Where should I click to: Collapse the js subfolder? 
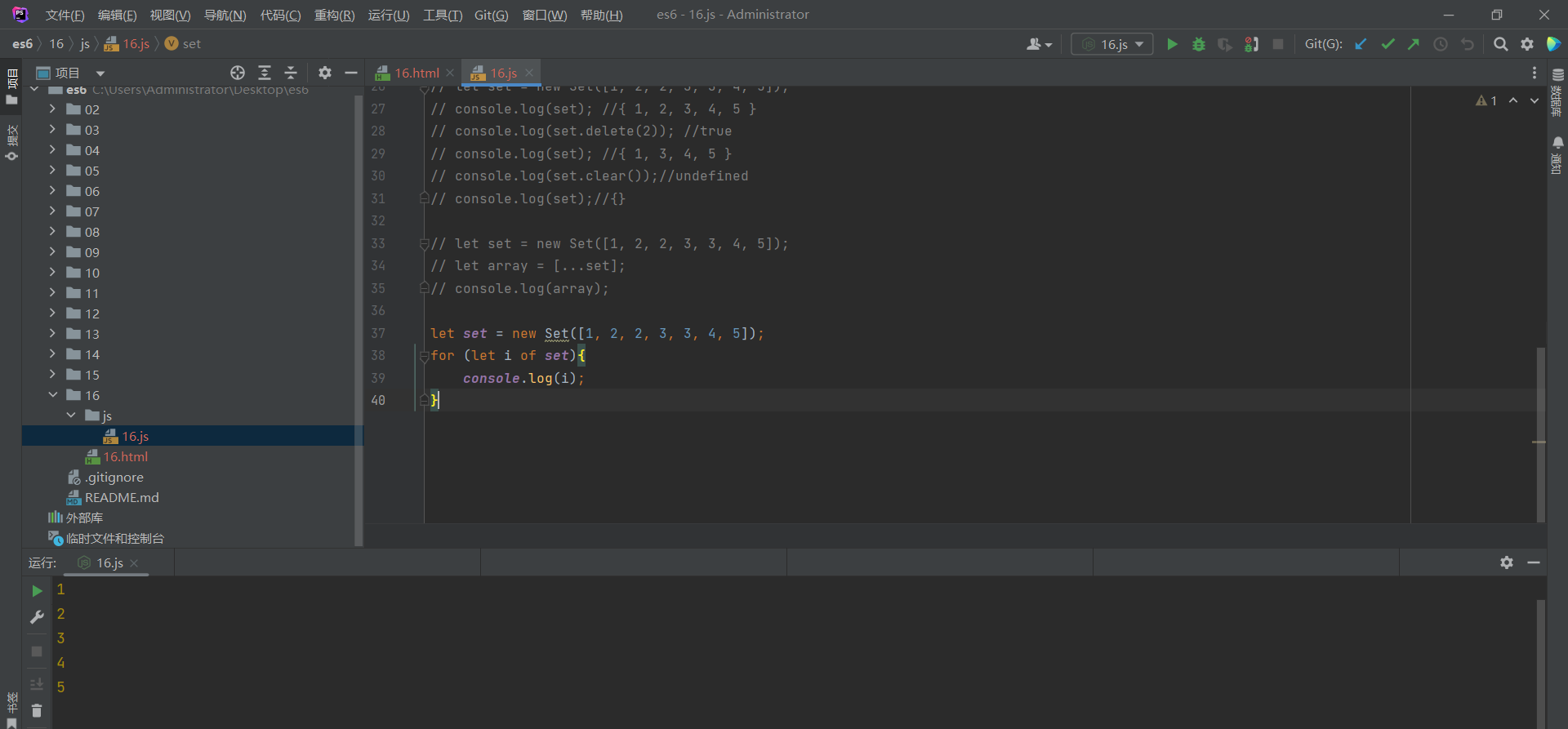tap(71, 415)
